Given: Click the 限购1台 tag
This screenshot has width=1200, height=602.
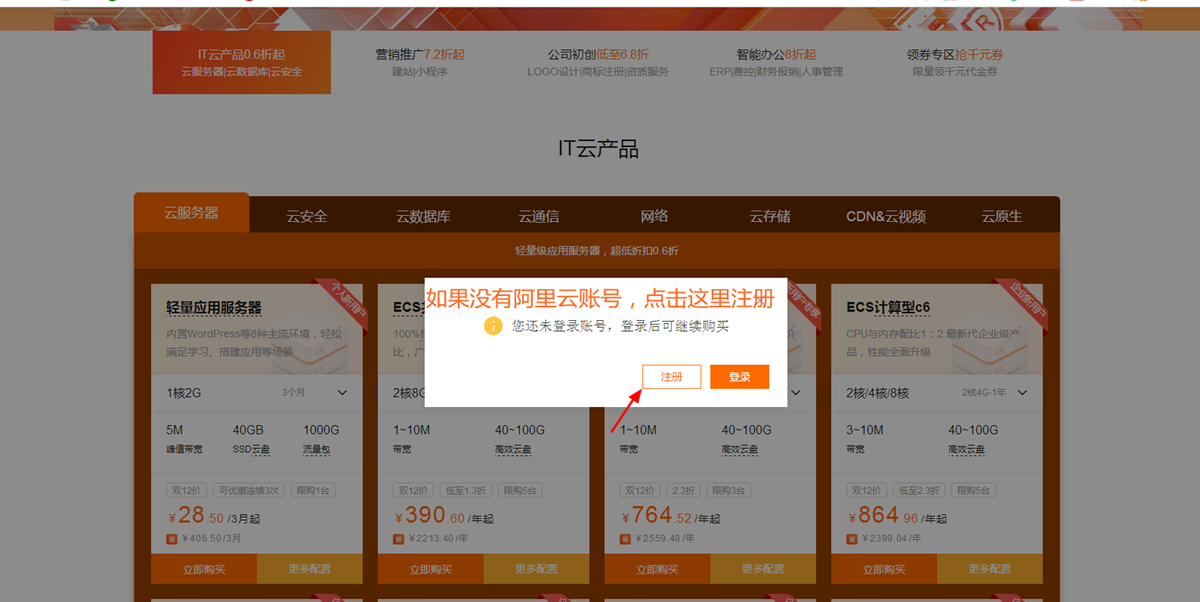Looking at the screenshot, I should 314,491.
